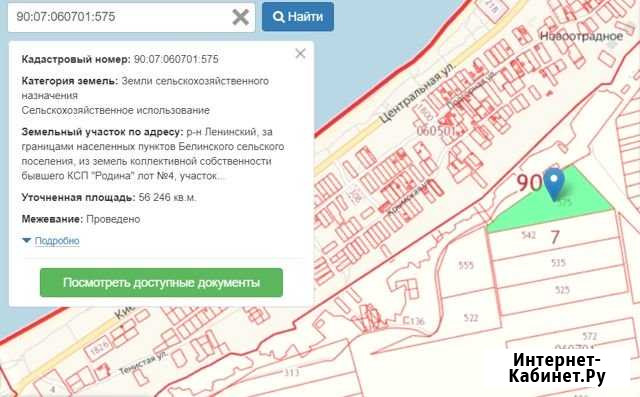Select parcel 522 on the map
Screen dimensions: 640x397
pos(471,317)
